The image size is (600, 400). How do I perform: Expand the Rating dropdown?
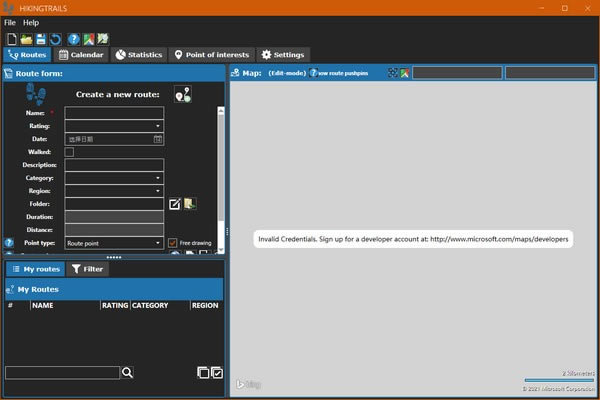pos(158,126)
